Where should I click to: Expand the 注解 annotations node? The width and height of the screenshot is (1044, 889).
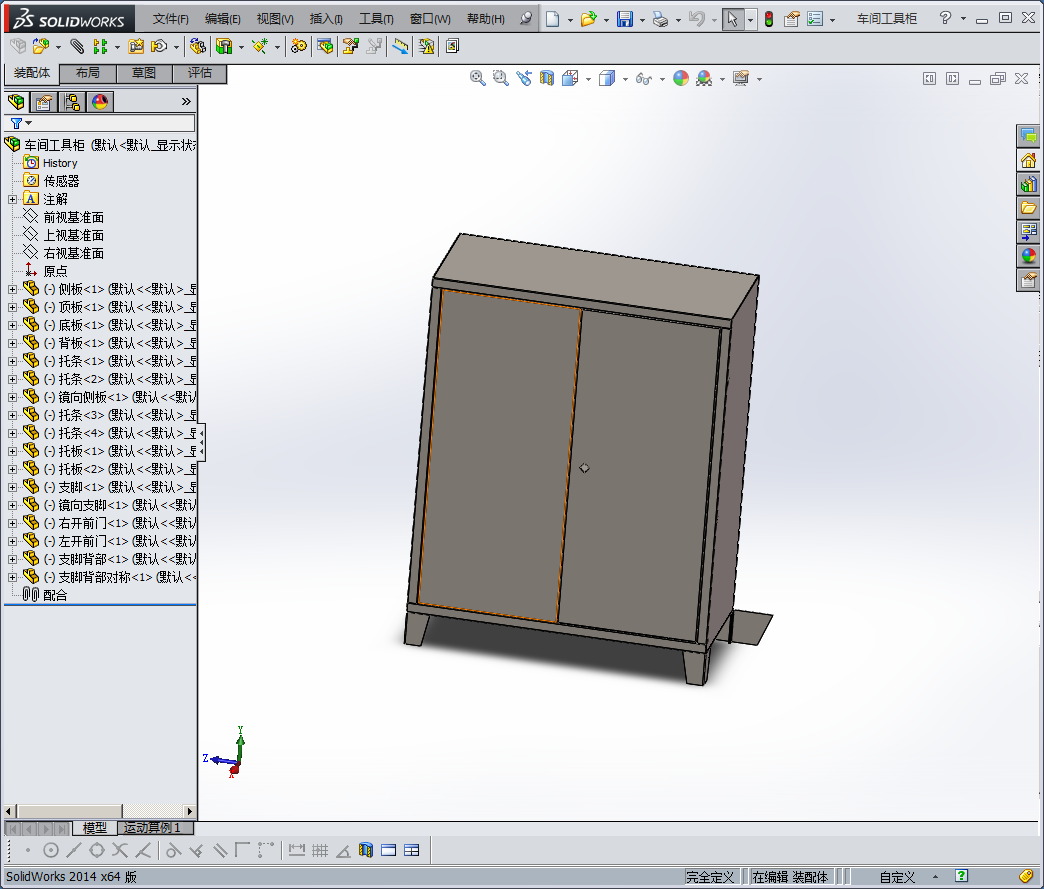click(13, 199)
